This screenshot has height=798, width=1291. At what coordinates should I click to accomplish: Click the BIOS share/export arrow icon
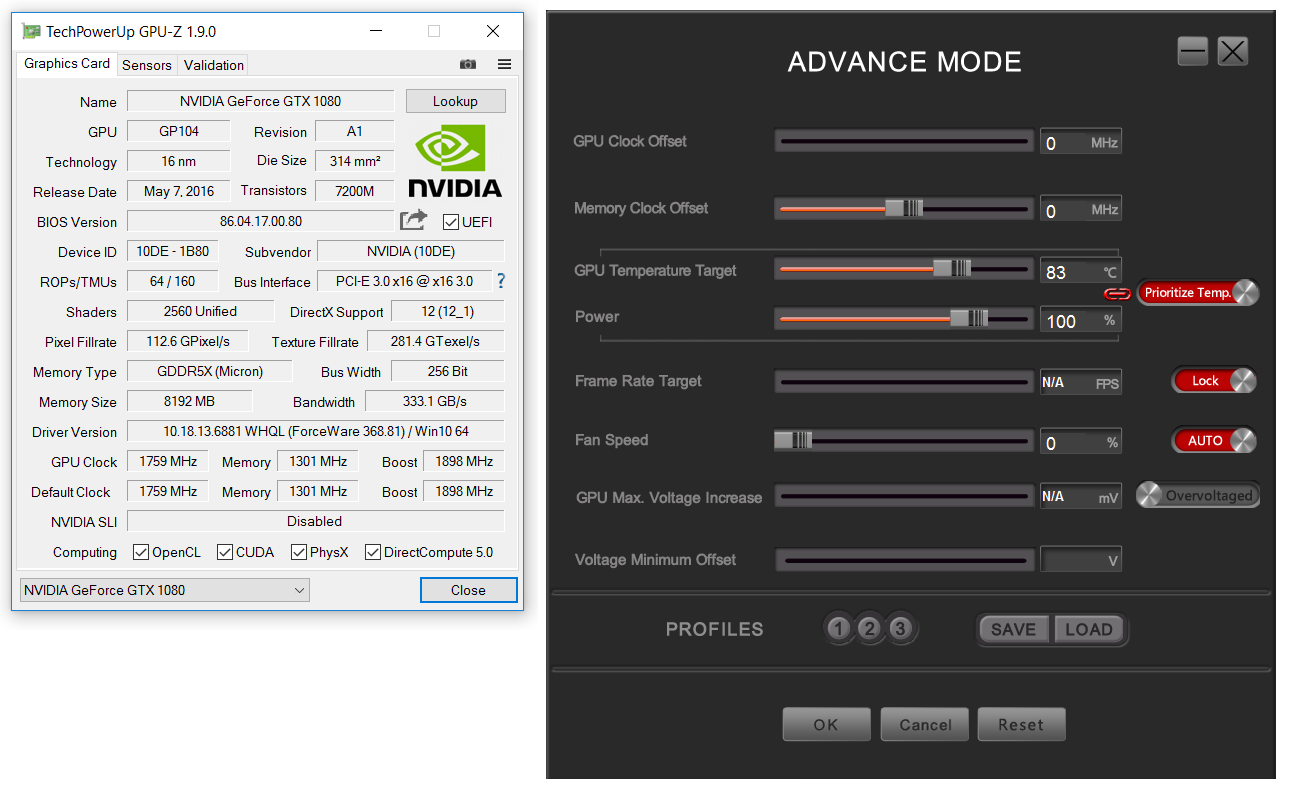[413, 221]
